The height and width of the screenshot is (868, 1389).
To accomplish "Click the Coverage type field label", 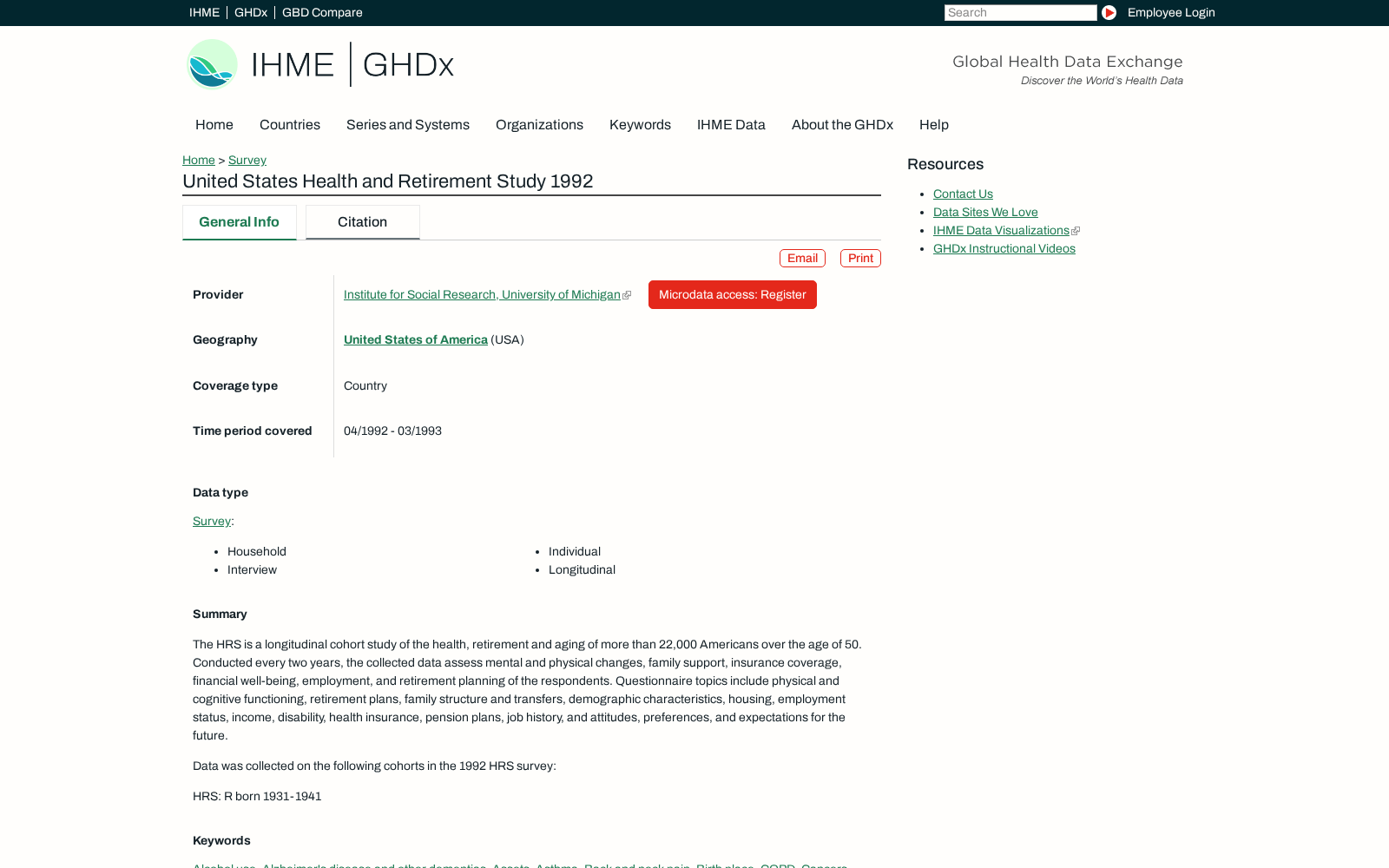I will pos(235,385).
